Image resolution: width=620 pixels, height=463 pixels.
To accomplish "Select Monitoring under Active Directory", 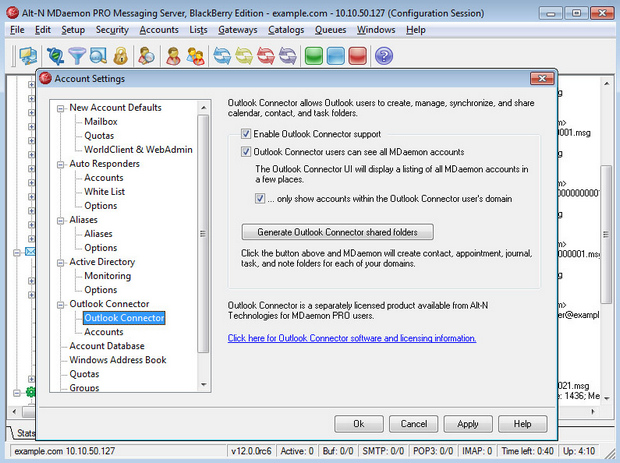I will click(x=108, y=276).
